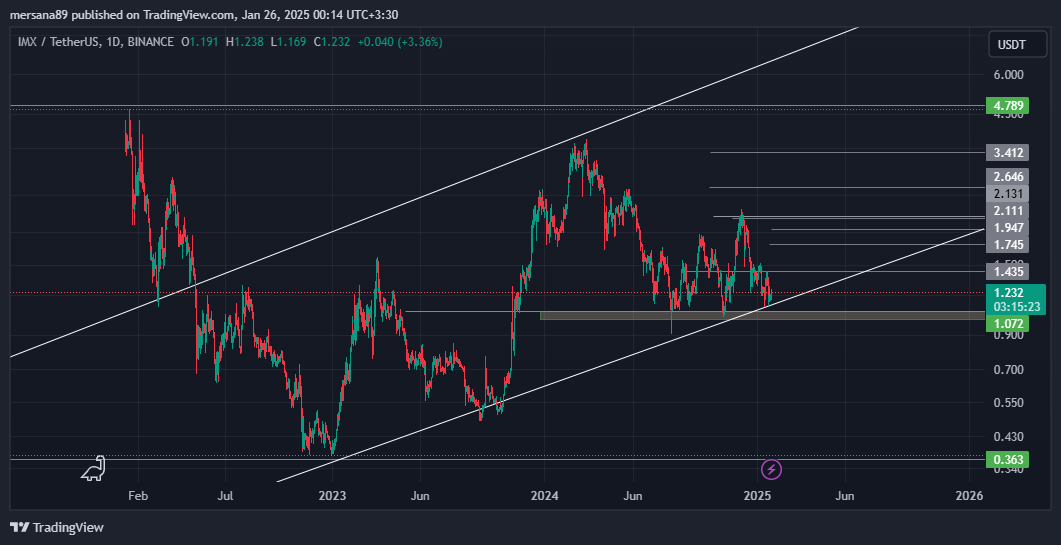
Task: Click the 03:15:23 candle countdown timer
Action: 1016,307
